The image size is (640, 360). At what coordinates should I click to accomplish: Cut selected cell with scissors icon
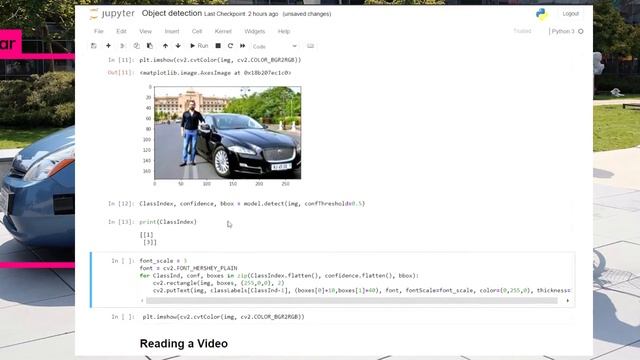point(122,46)
